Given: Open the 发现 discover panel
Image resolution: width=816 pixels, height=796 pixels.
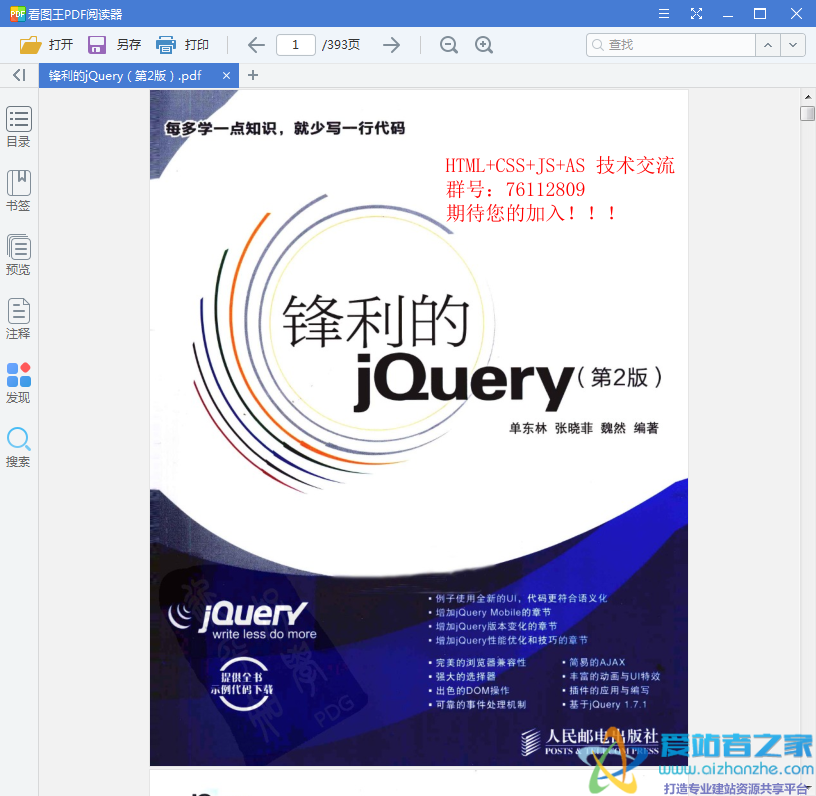Looking at the screenshot, I should pyautogui.click(x=19, y=383).
